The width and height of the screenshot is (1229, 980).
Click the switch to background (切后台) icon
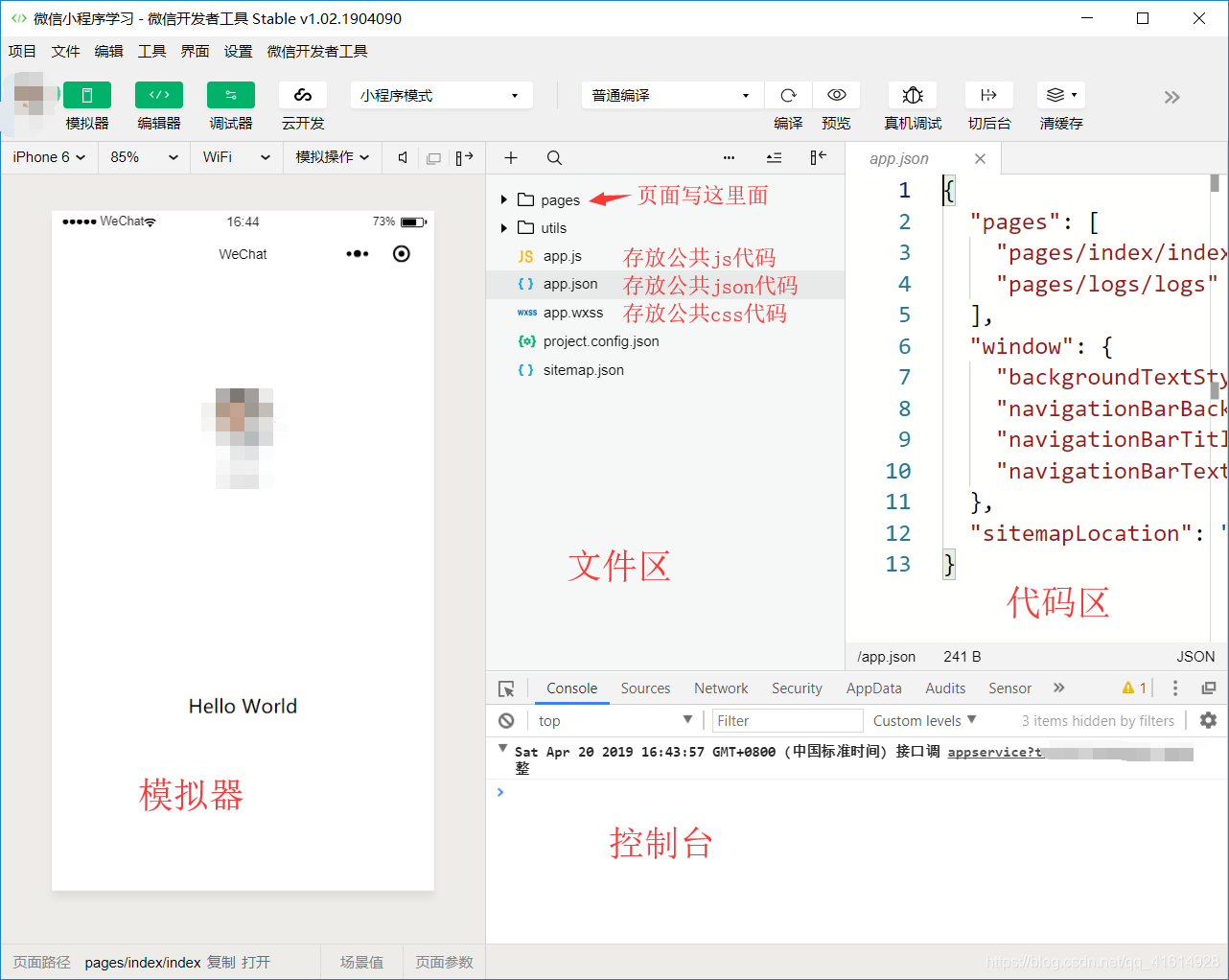pyautogui.click(x=989, y=95)
